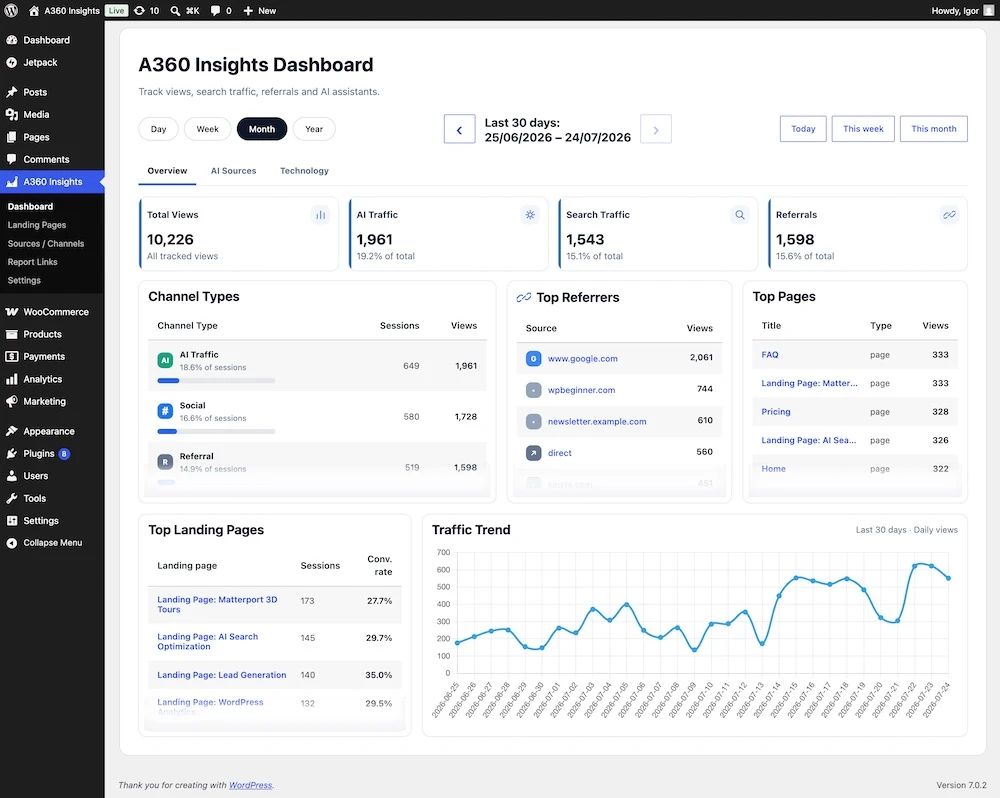Screen dimensions: 1000x798
Task: Click the Marketing megaphone icon in sidebar
Action: 11,401
